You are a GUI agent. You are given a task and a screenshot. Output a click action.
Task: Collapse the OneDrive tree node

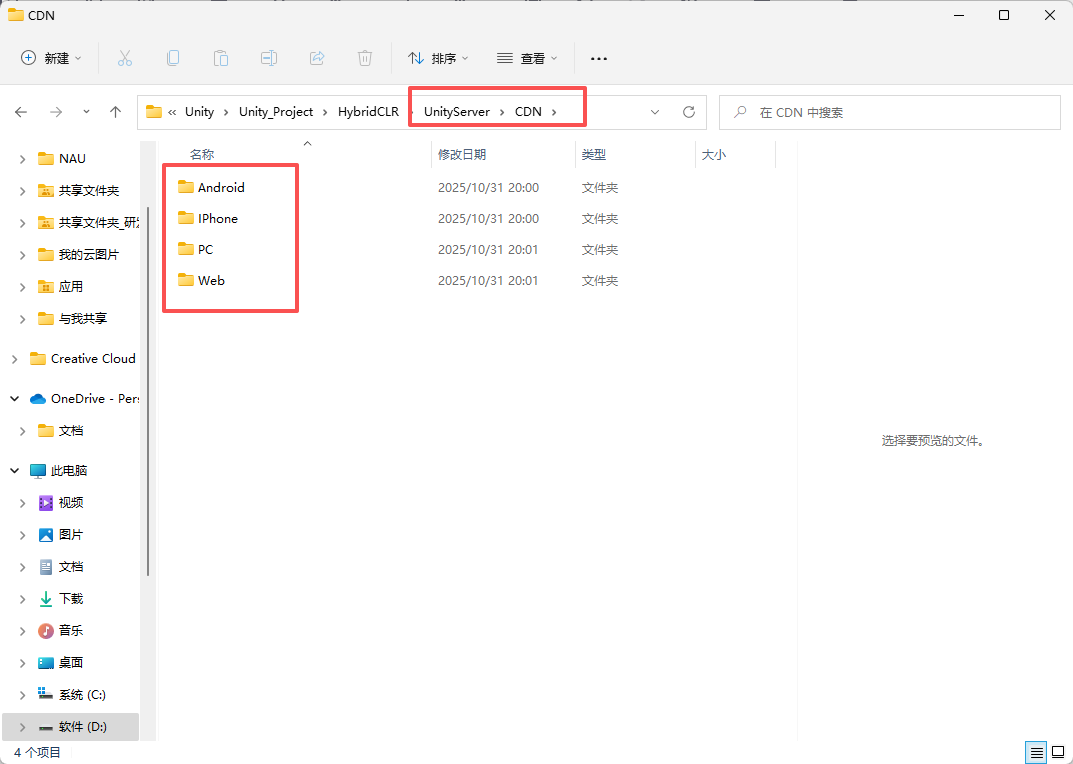tap(14, 399)
